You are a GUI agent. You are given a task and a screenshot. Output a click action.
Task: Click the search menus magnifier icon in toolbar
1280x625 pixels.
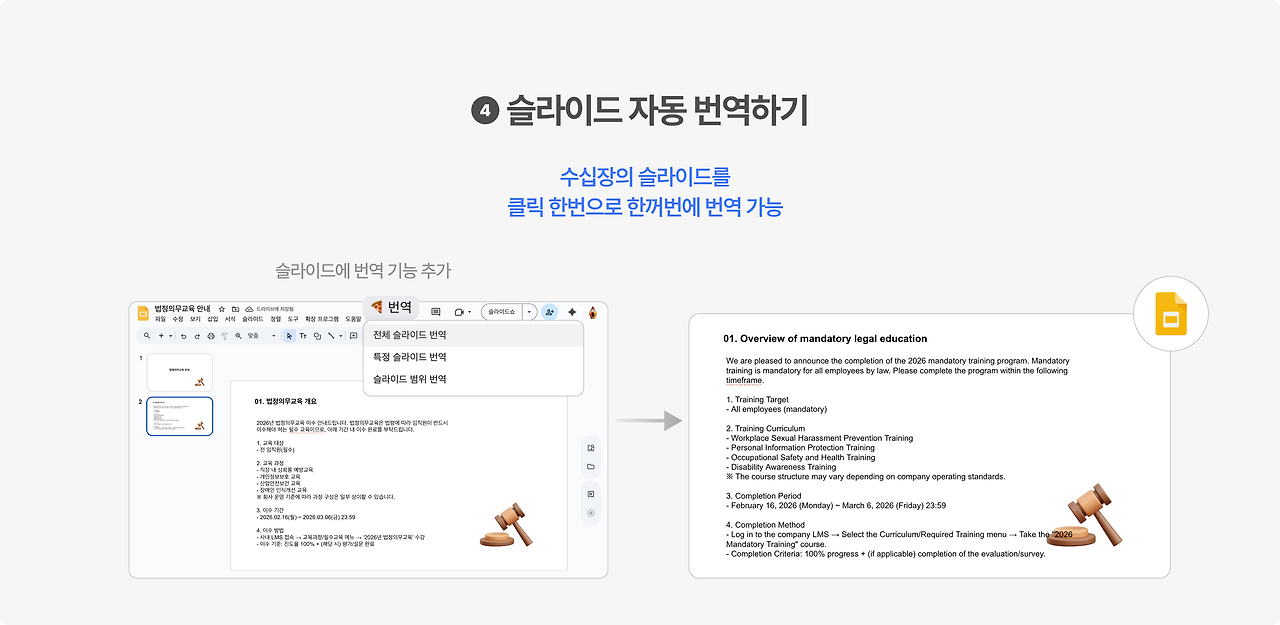[147, 336]
